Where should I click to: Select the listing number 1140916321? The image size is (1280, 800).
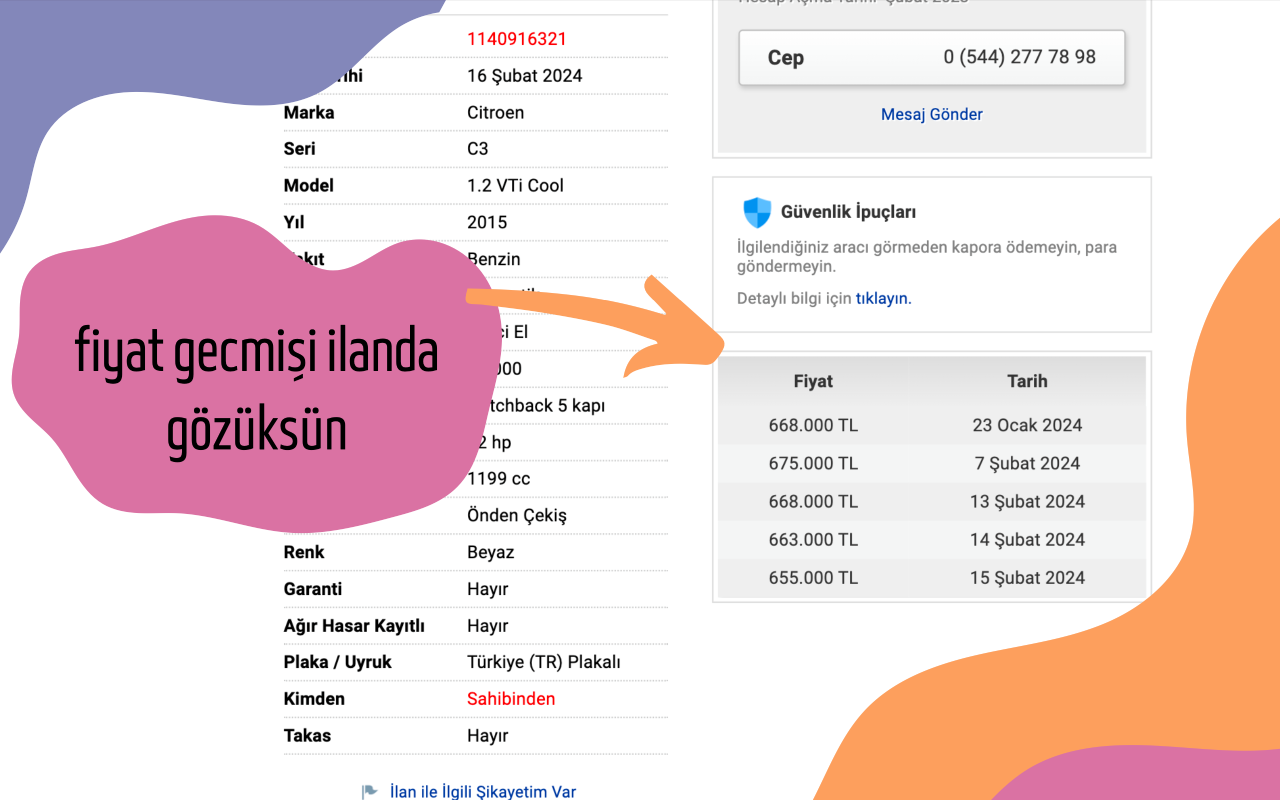pyautogui.click(x=517, y=39)
